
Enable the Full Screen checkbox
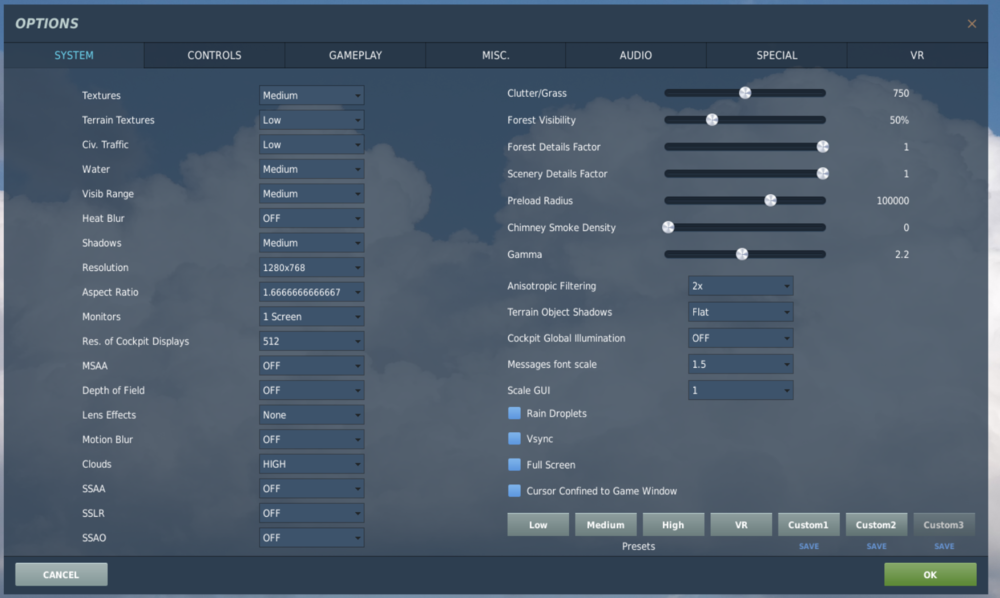[x=514, y=465]
